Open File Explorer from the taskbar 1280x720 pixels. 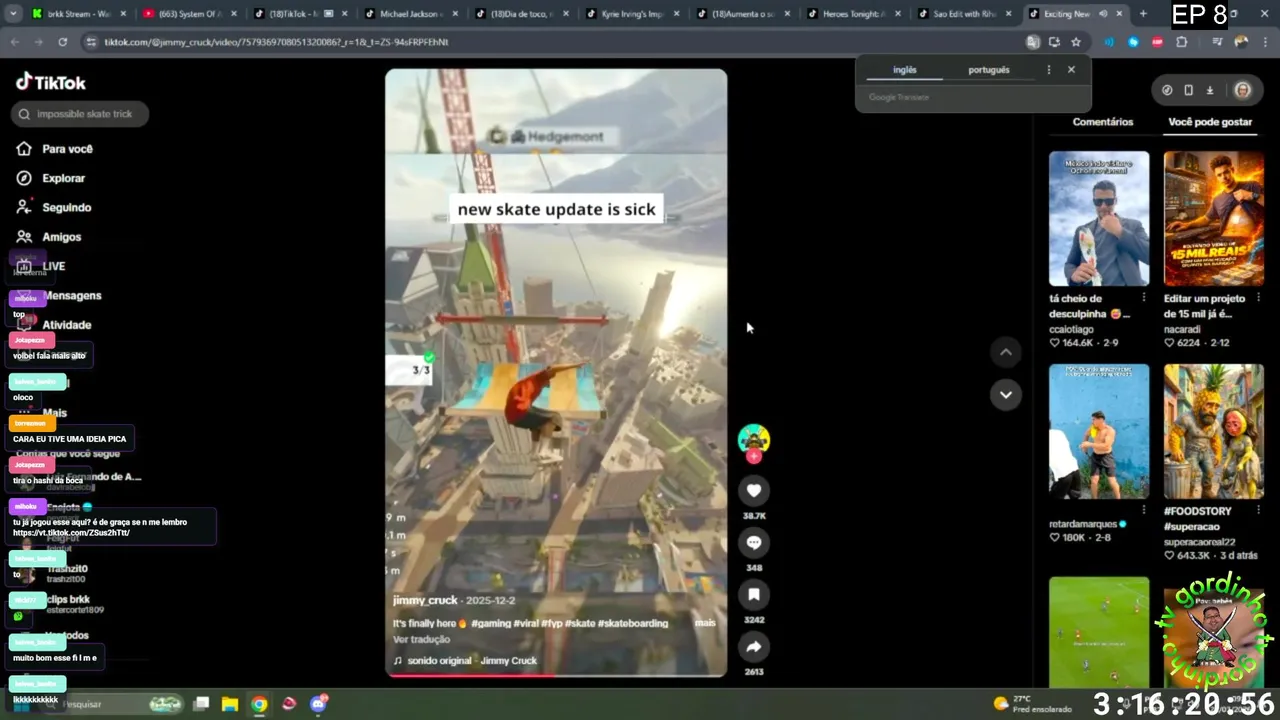230,704
